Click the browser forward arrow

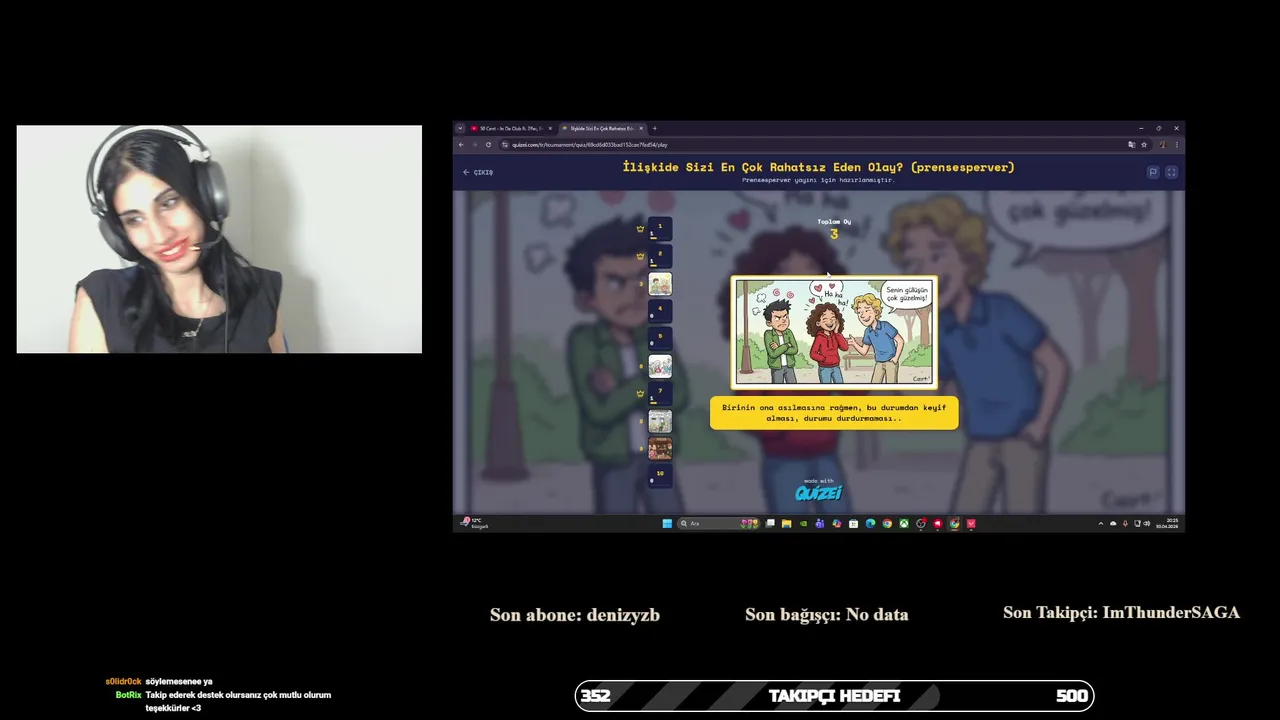(475, 144)
